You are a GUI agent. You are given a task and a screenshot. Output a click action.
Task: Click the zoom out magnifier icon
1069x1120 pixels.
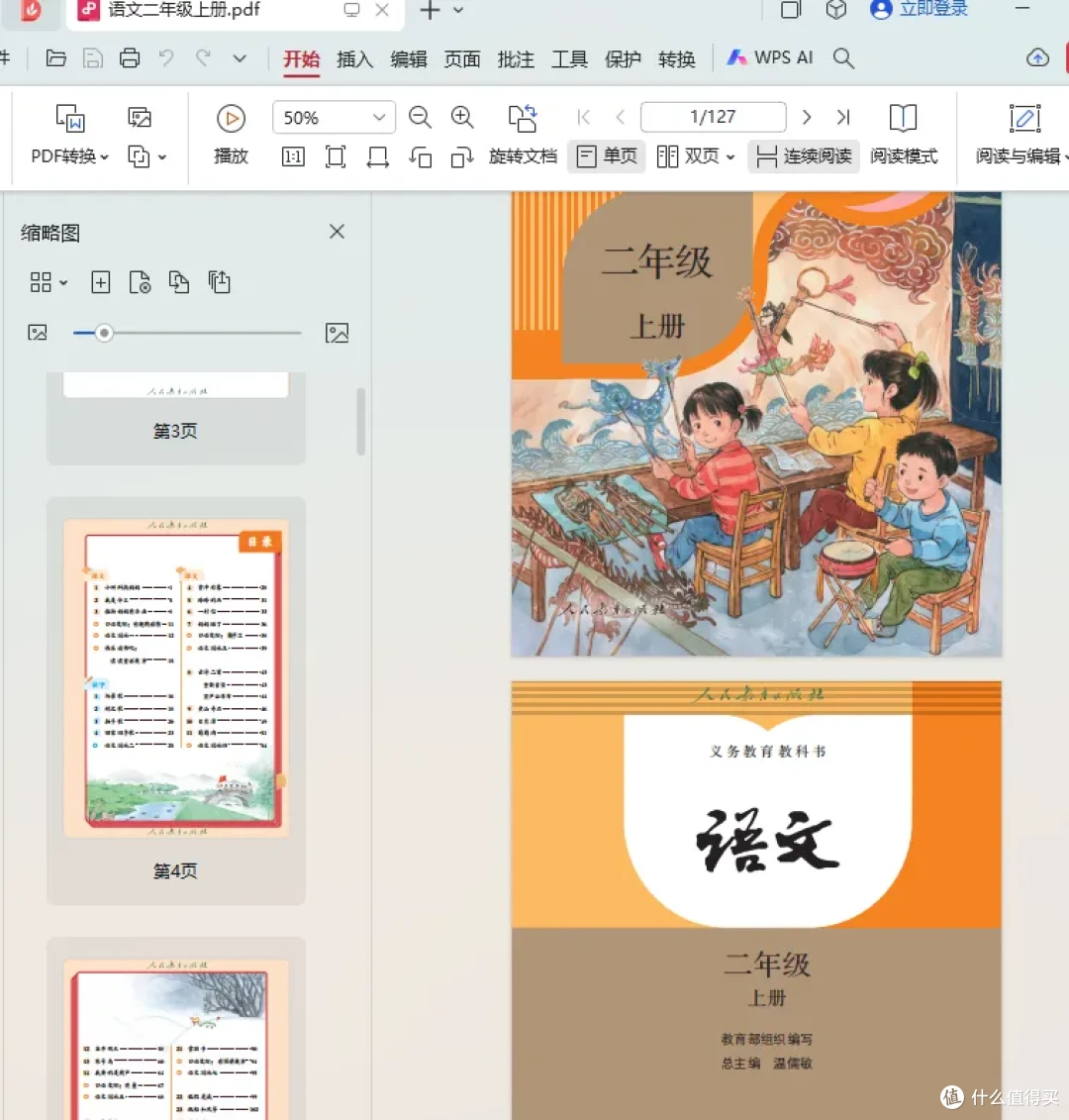pos(420,117)
